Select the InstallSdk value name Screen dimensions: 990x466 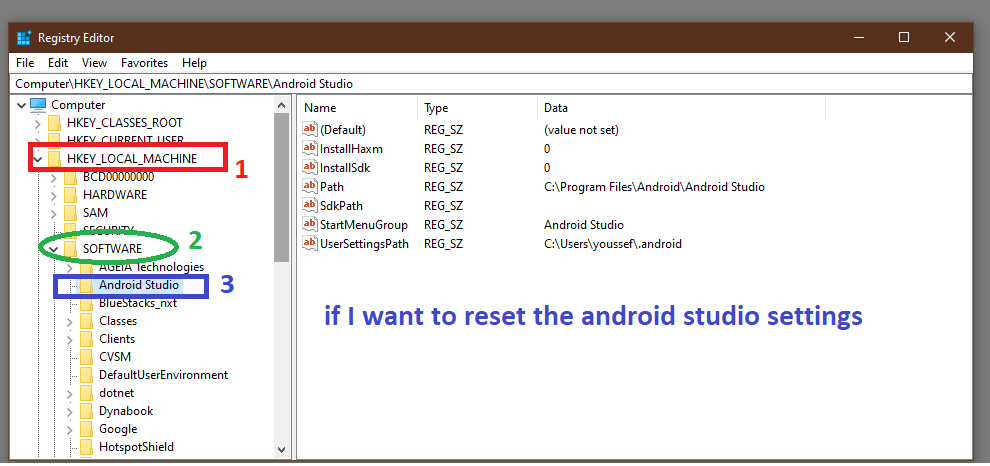(x=345, y=168)
